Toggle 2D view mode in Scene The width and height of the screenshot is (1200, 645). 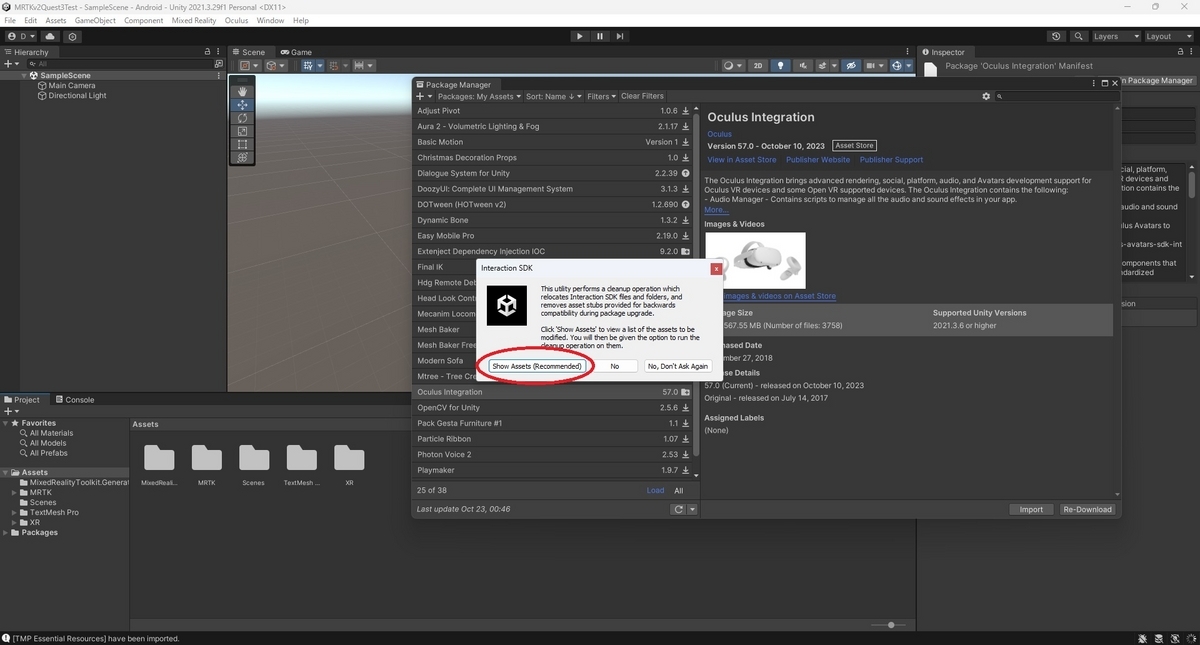758,66
